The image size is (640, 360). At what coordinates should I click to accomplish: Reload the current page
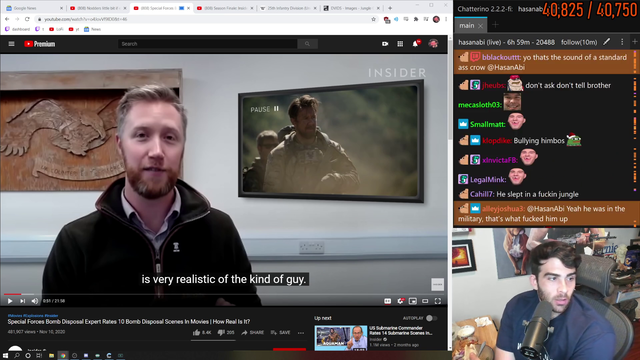(27, 19)
